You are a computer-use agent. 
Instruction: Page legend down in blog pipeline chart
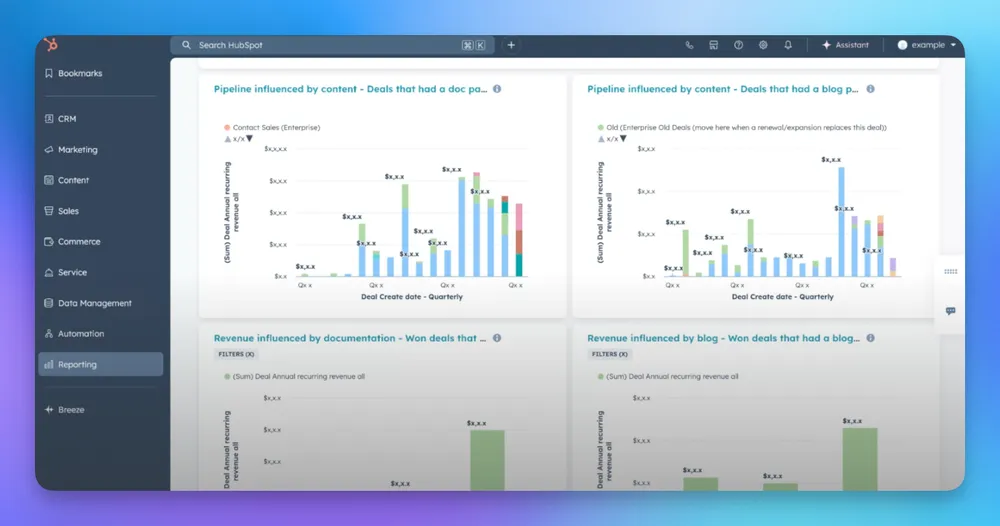coord(623,139)
